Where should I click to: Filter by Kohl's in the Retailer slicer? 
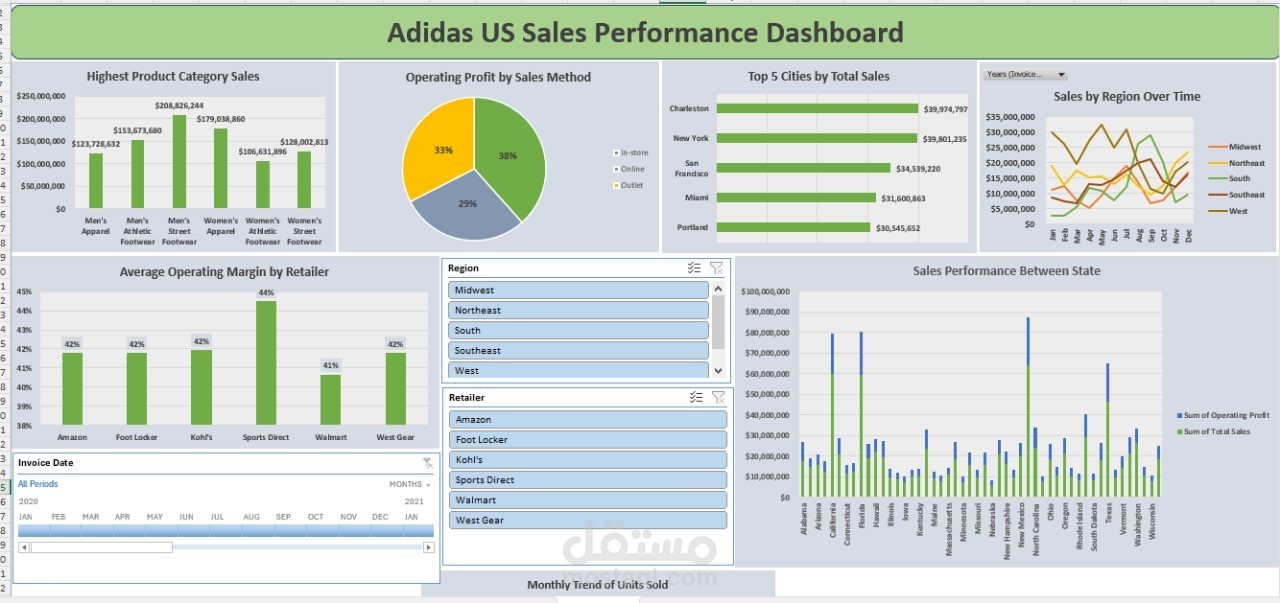tap(588, 460)
